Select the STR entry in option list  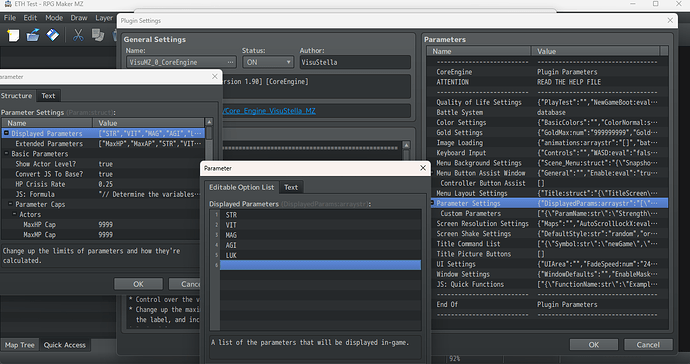[320, 215]
